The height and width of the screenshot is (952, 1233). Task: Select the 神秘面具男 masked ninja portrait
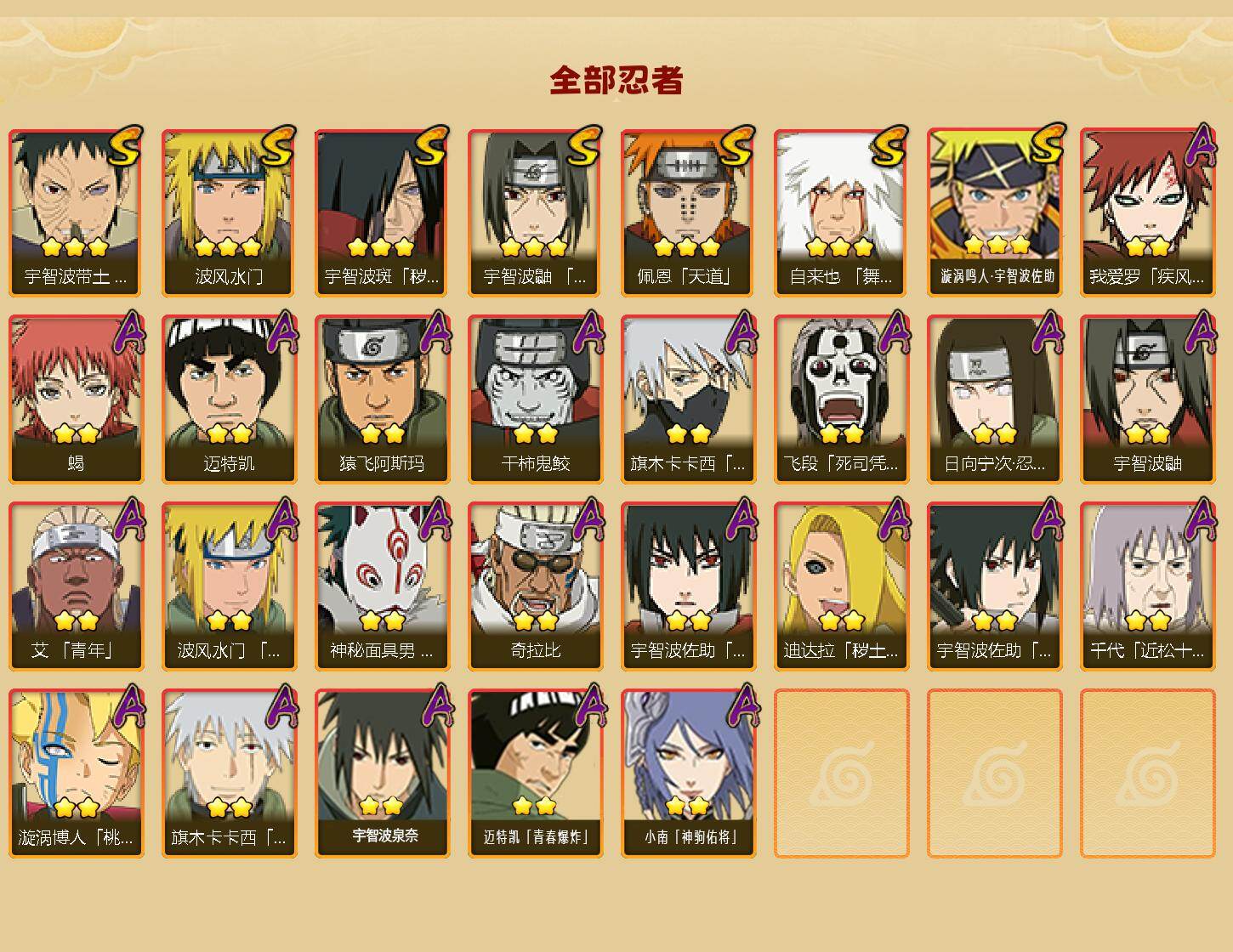tap(383, 586)
